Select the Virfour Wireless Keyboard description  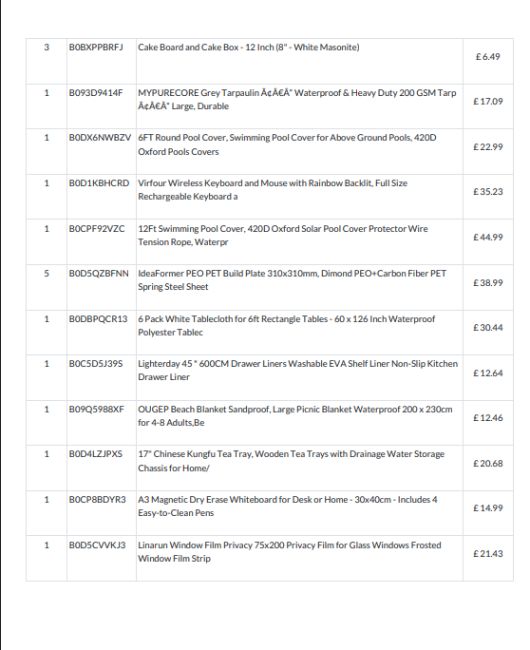pos(273,190)
